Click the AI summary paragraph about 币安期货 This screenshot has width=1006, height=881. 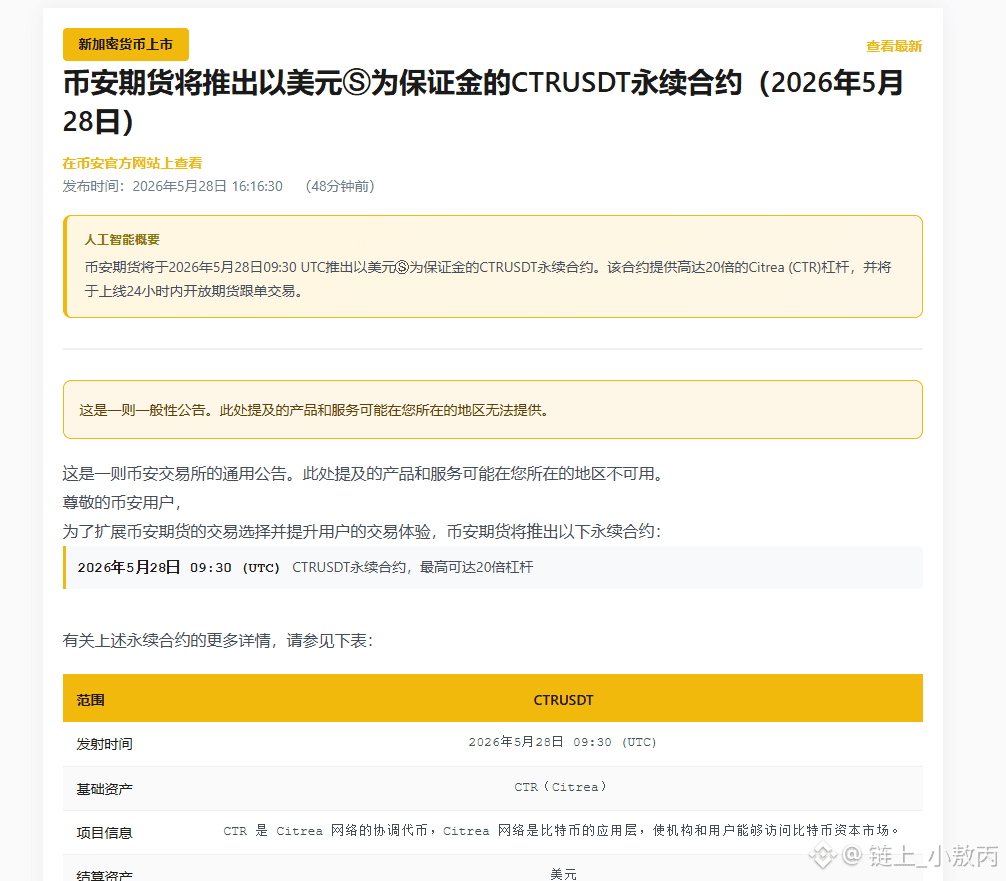[x=488, y=279]
